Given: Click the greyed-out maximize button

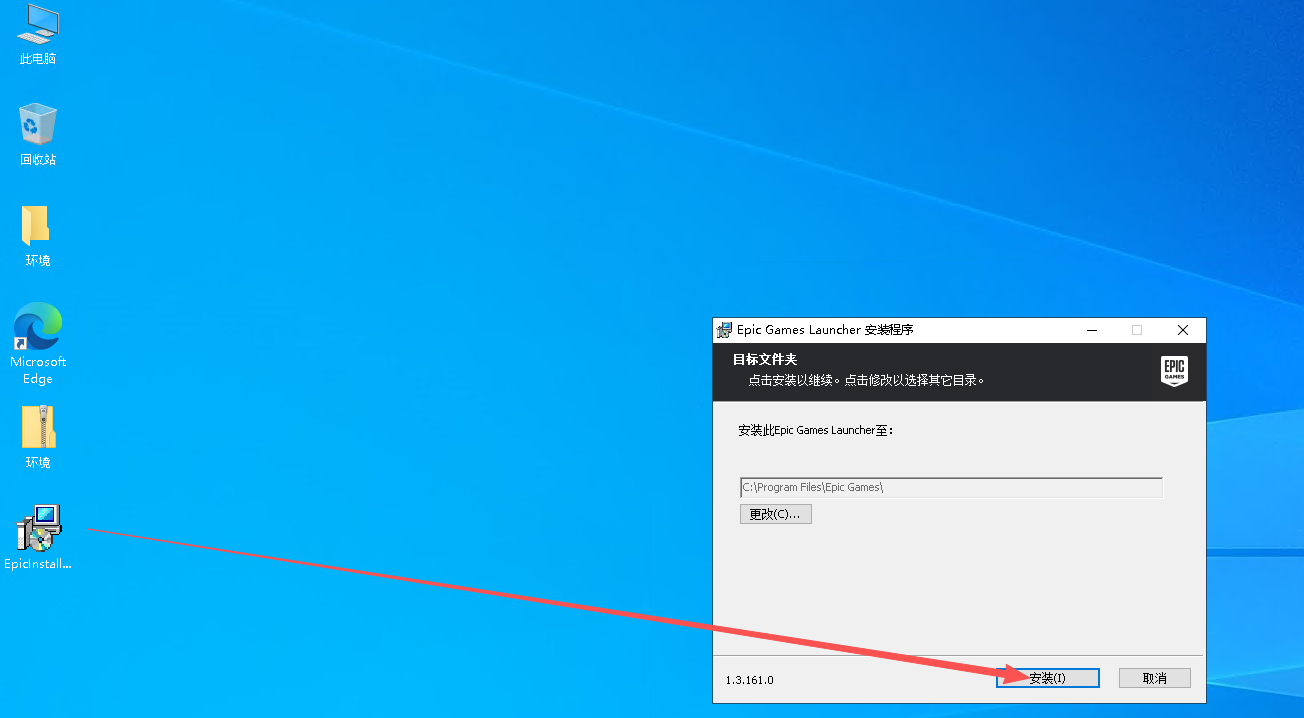Looking at the screenshot, I should tap(1137, 330).
